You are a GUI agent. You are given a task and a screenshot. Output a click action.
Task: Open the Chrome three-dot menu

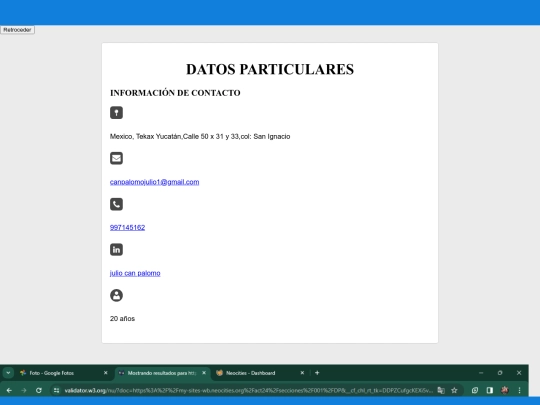click(x=520, y=390)
